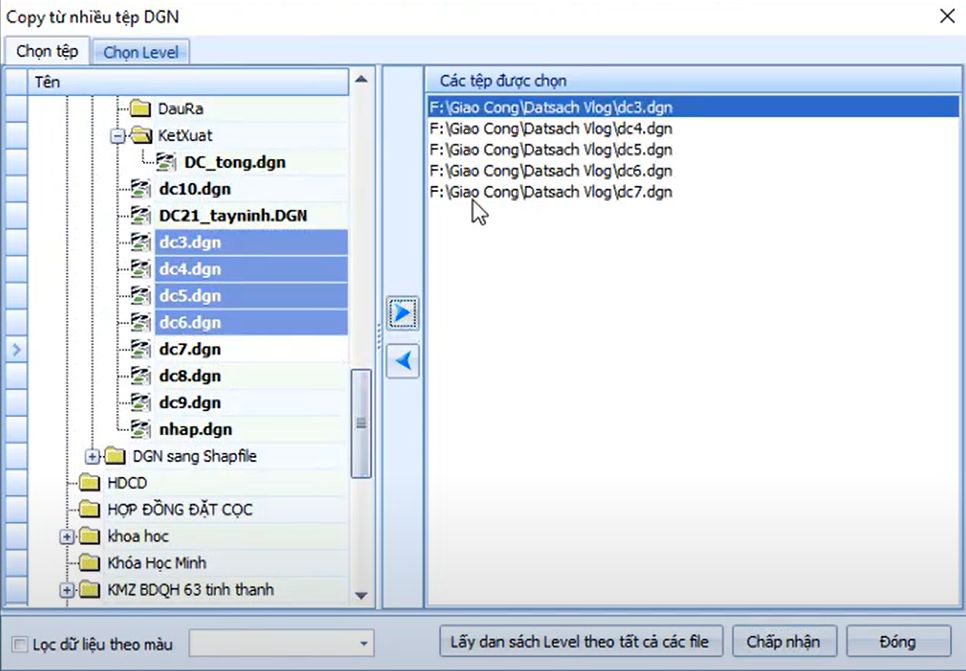Click Lấy dan sách Level theo tất cả các file
The height and width of the screenshot is (671, 966).
(x=583, y=641)
